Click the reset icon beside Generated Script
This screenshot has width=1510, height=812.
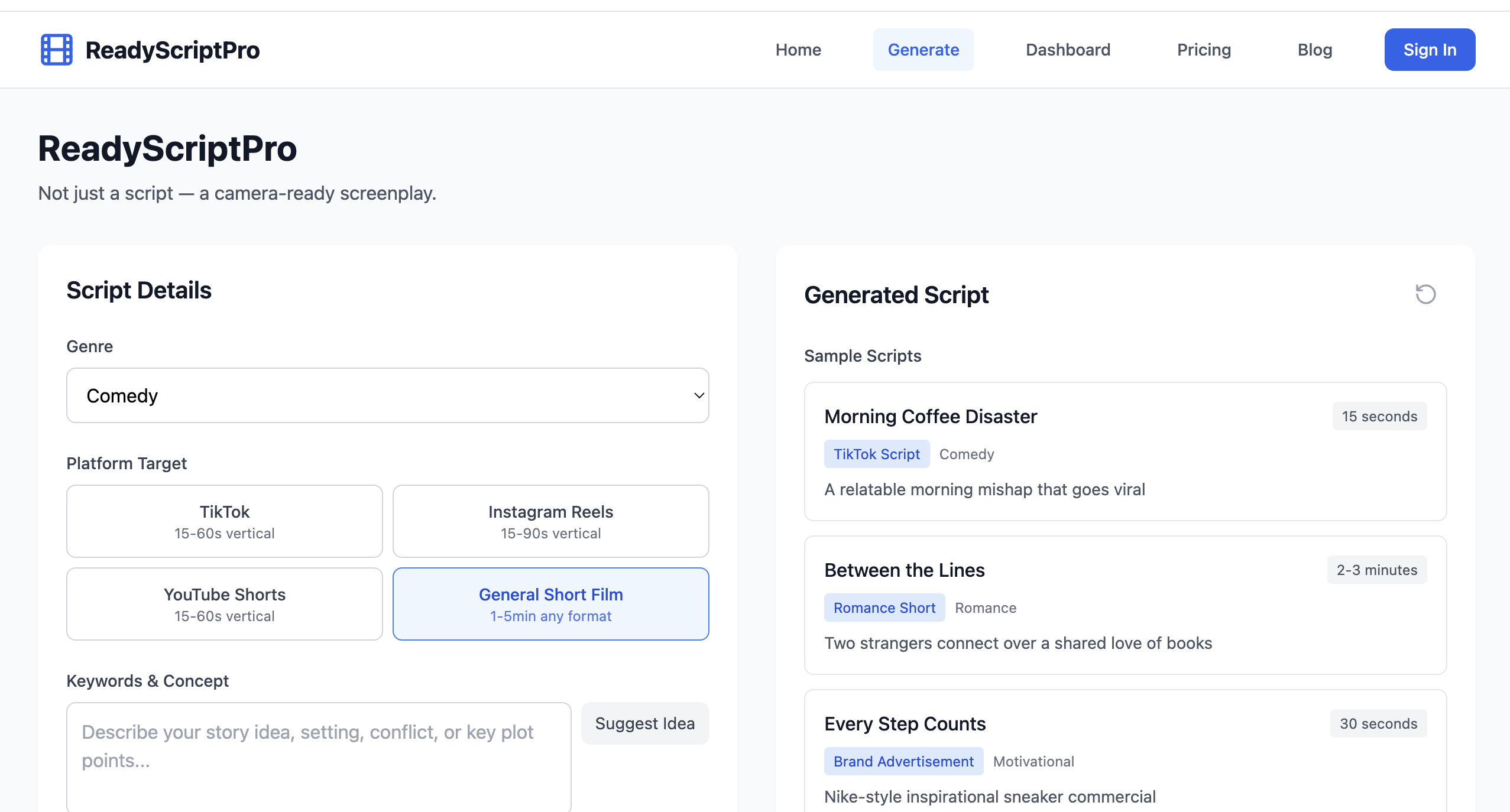(1425, 294)
